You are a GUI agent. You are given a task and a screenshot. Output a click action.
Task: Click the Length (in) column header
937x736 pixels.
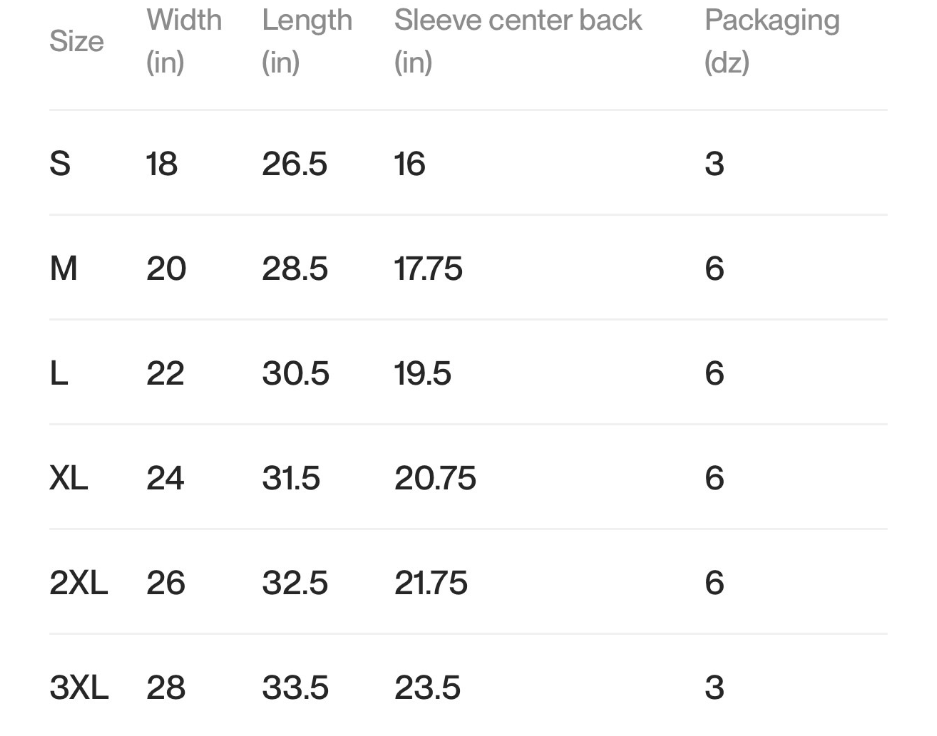(x=307, y=41)
